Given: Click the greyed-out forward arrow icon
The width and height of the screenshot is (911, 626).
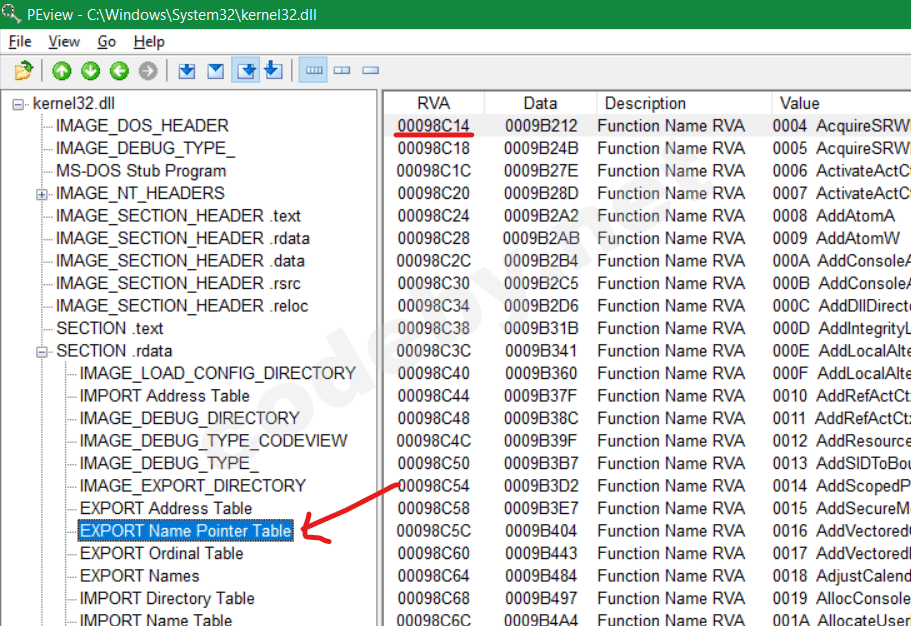Looking at the screenshot, I should (x=148, y=71).
